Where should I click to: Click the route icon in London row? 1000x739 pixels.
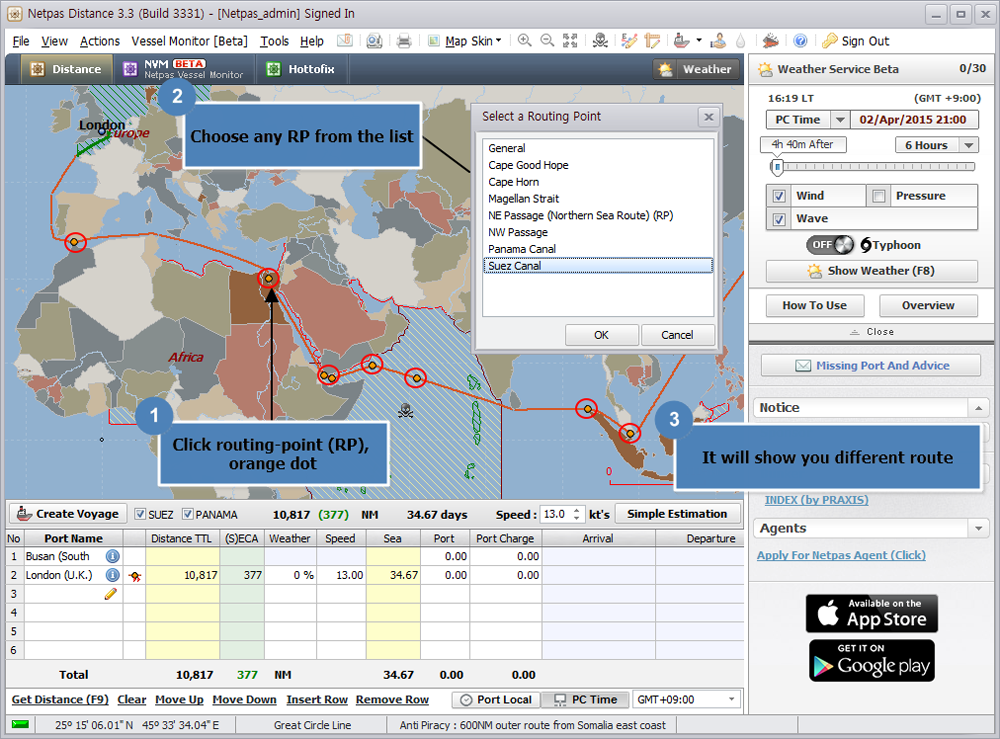point(135,576)
